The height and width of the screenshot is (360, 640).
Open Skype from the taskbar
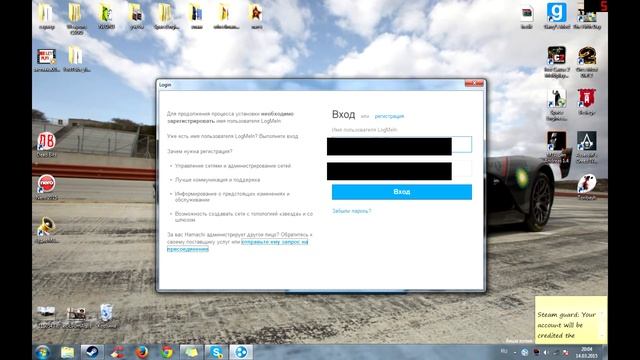216,352
